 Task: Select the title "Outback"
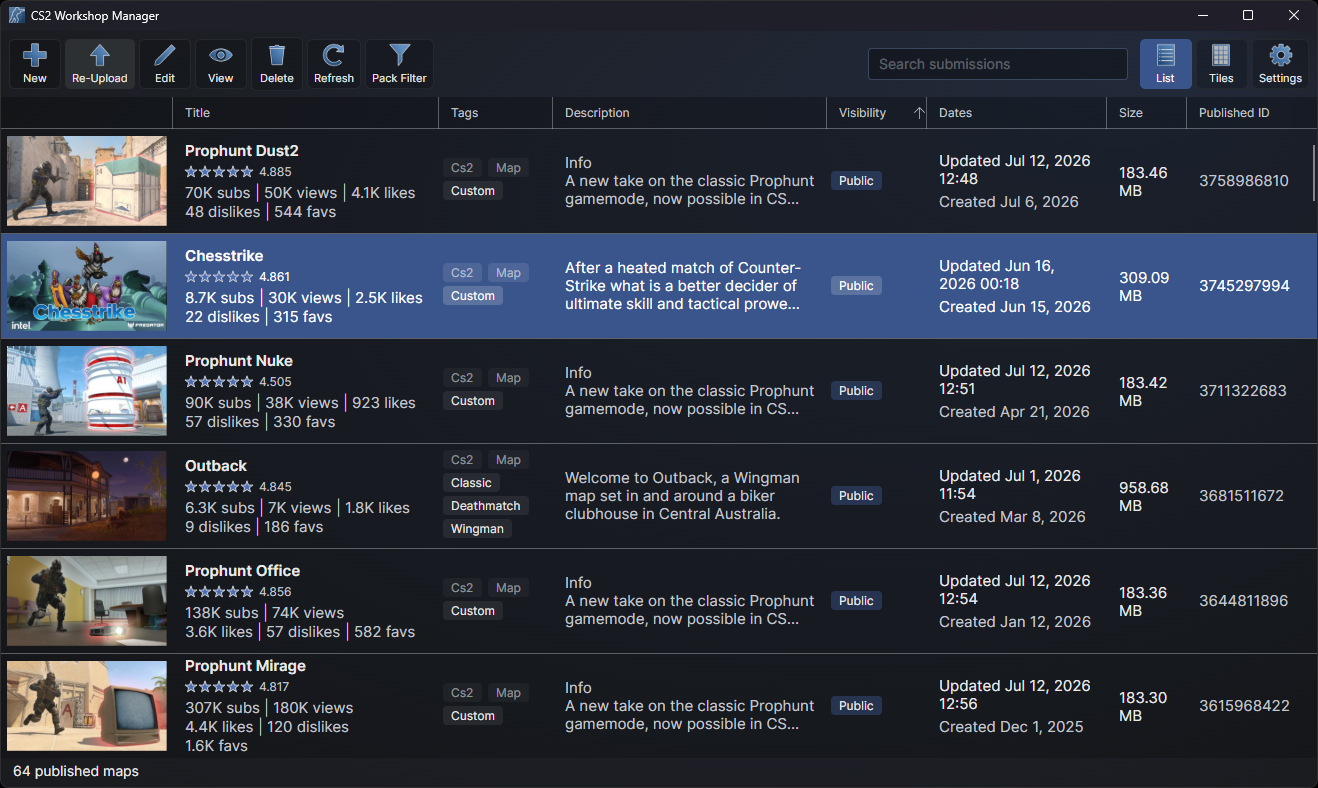point(216,466)
